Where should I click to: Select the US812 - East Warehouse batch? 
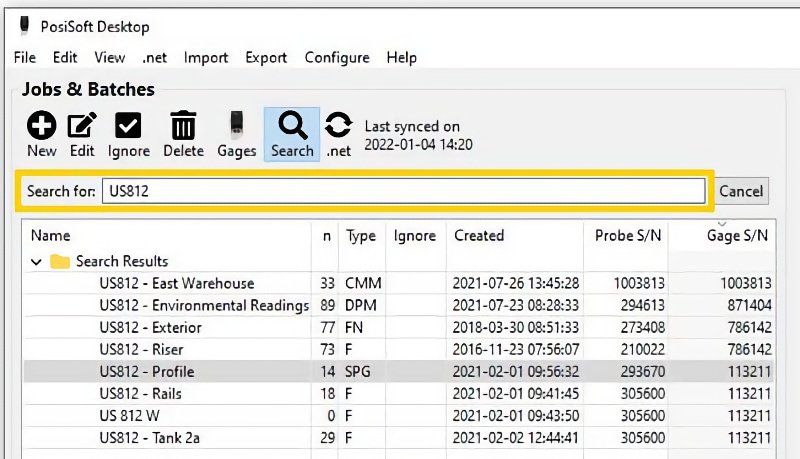pyautogui.click(x=177, y=284)
